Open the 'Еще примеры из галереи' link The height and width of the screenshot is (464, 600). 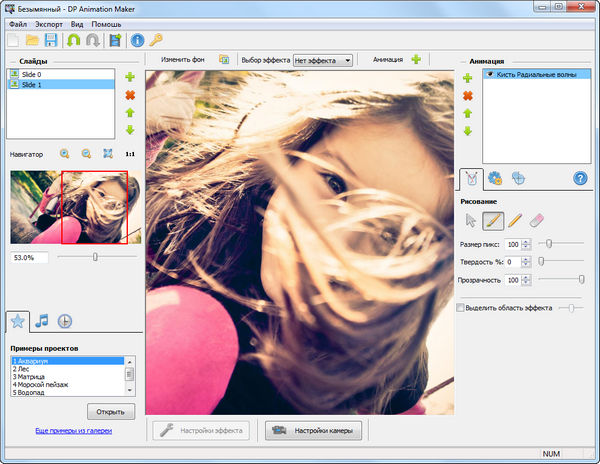pos(73,430)
